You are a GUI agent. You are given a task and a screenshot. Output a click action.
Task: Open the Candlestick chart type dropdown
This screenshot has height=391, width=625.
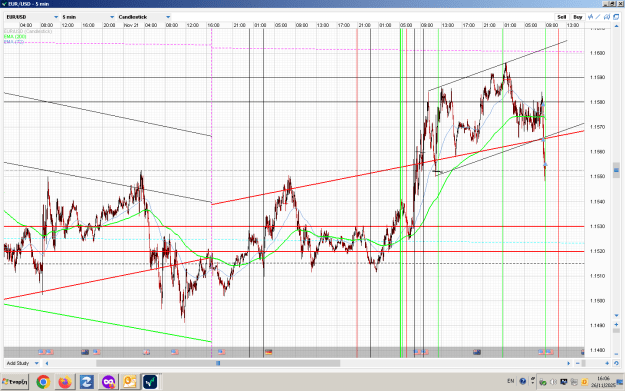pos(143,17)
